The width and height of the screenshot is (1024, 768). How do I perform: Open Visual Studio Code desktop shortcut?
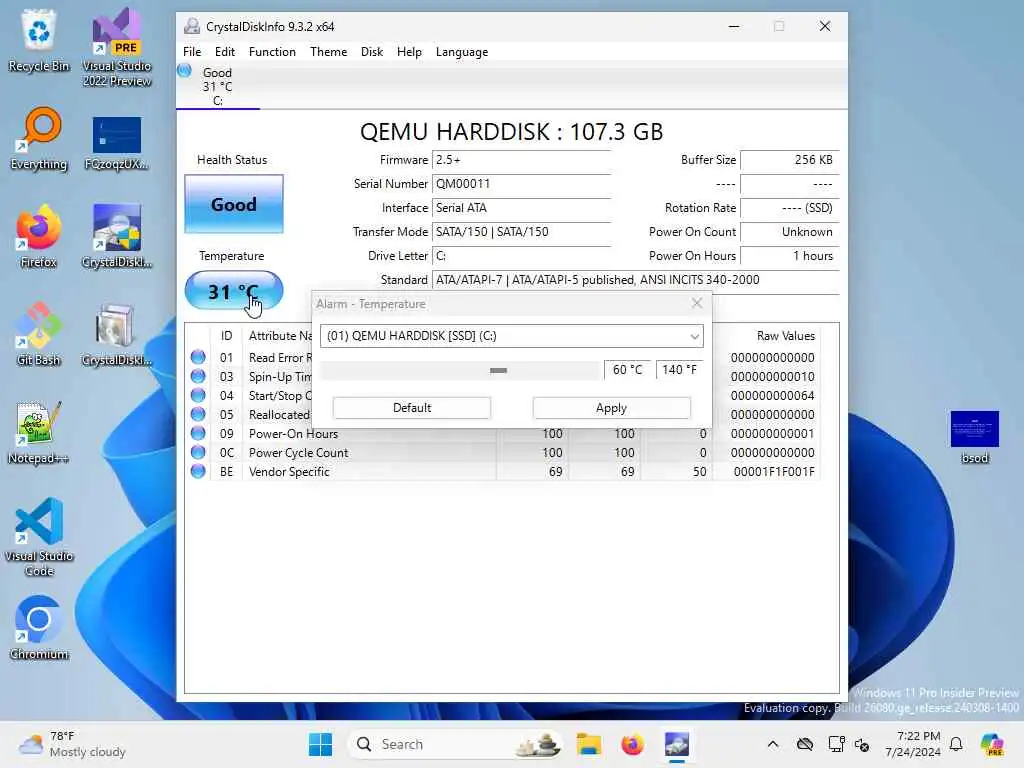pos(39,537)
